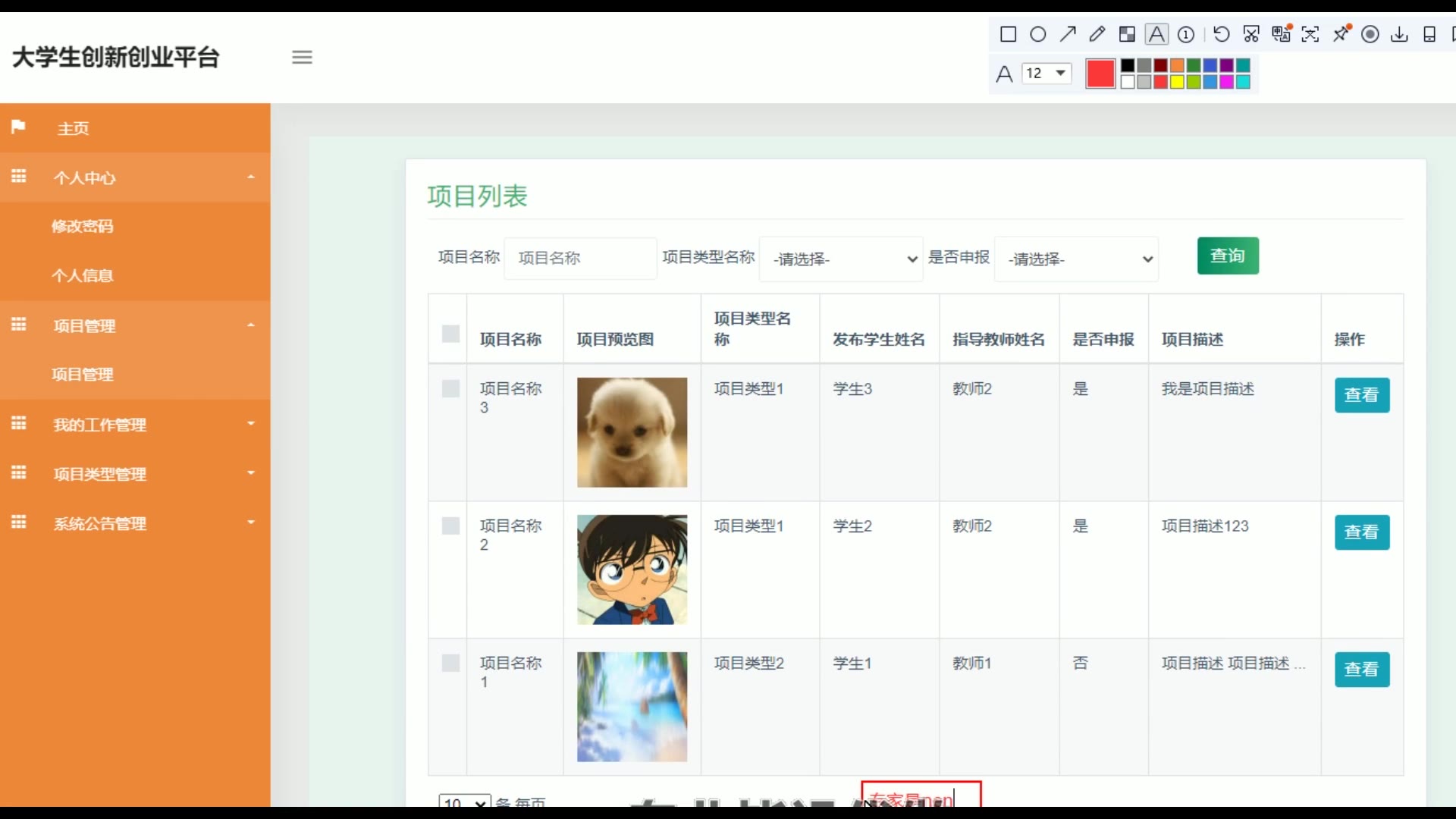Viewport: 1456px width, 819px height.
Task: Click the grid icon beside the 项目管理 group
Action: click(18, 325)
